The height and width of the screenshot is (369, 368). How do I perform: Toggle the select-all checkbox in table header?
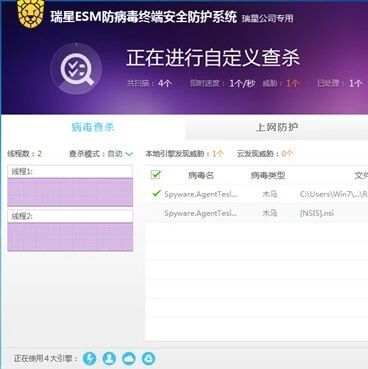tap(156, 175)
